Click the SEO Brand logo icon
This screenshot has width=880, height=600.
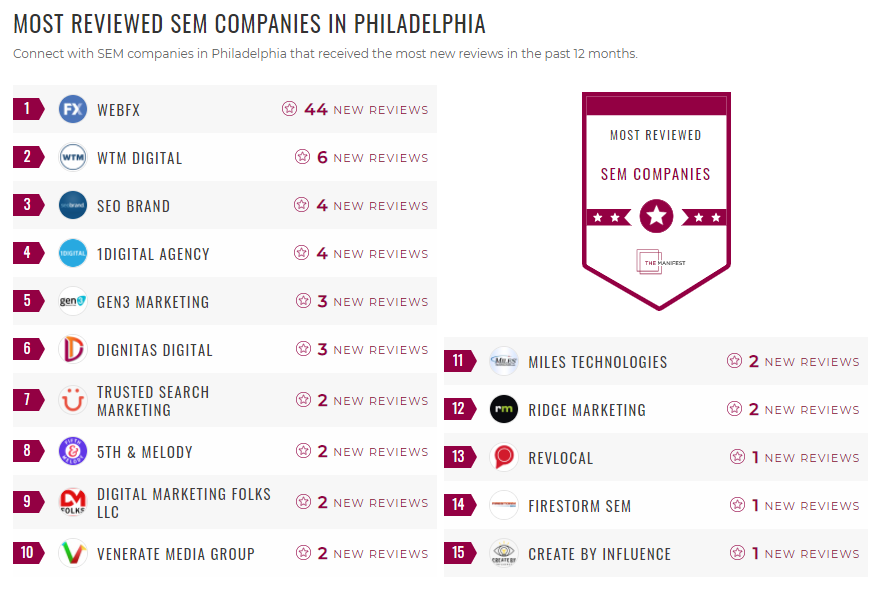pyautogui.click(x=71, y=205)
